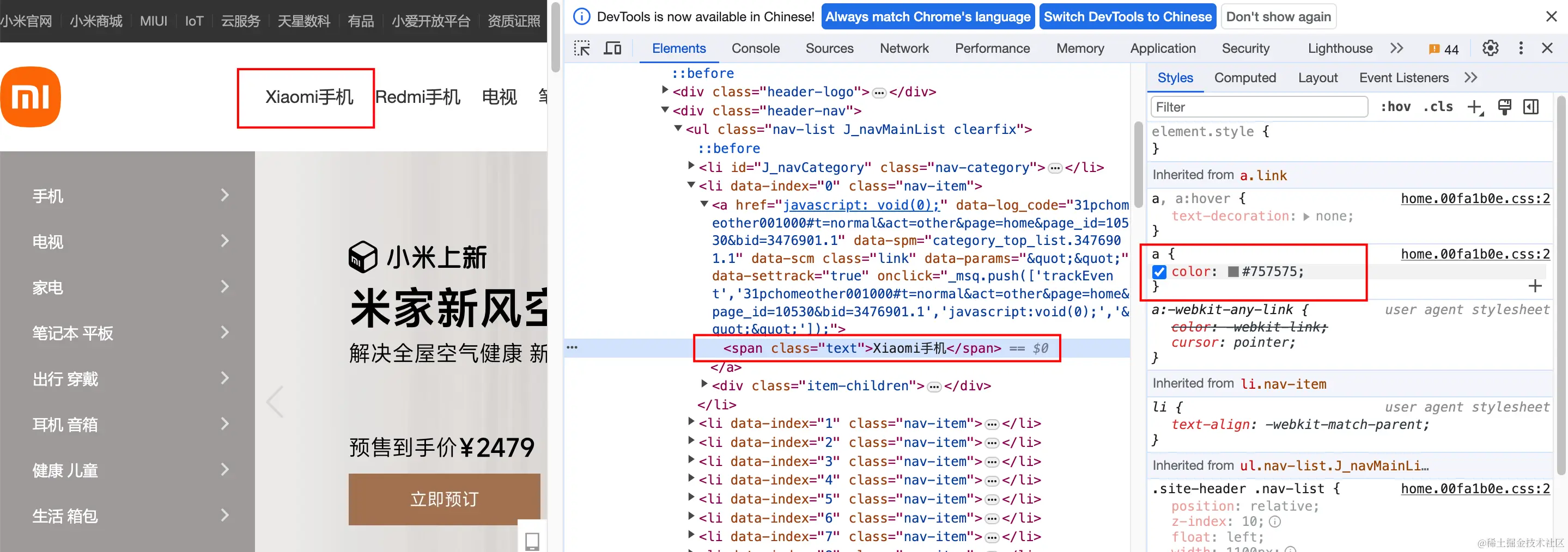This screenshot has height=552, width=1568.
Task: Expand the item-children div node
Action: coord(704,384)
